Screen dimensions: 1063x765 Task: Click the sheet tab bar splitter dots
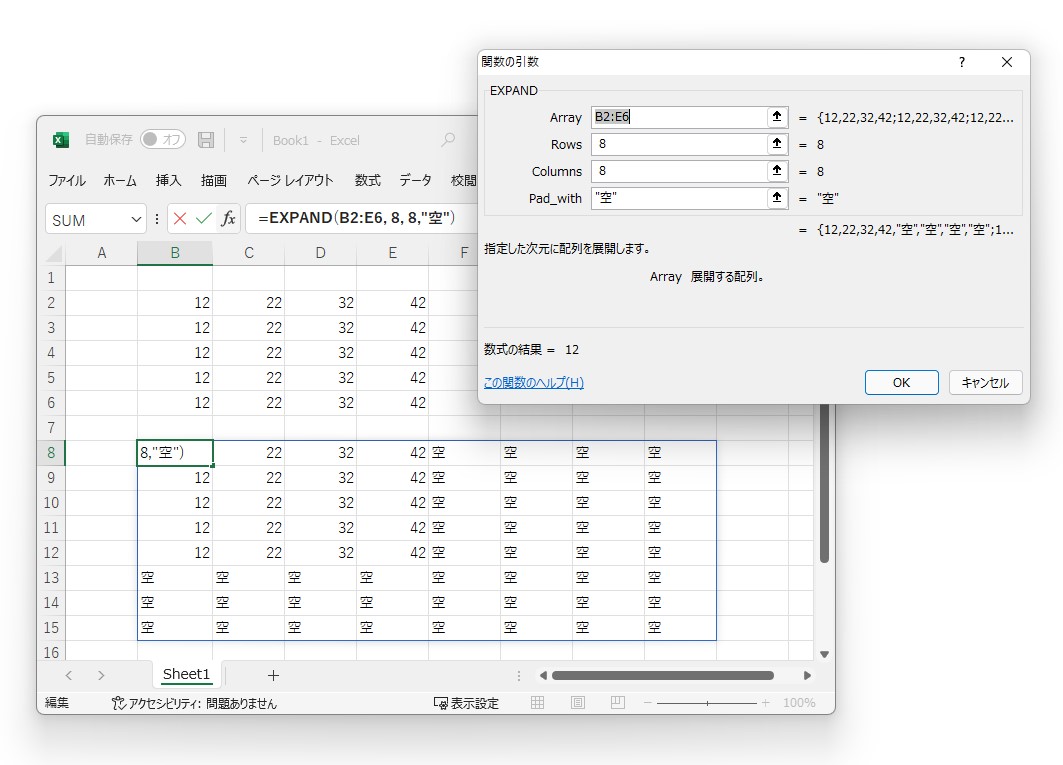coord(519,675)
